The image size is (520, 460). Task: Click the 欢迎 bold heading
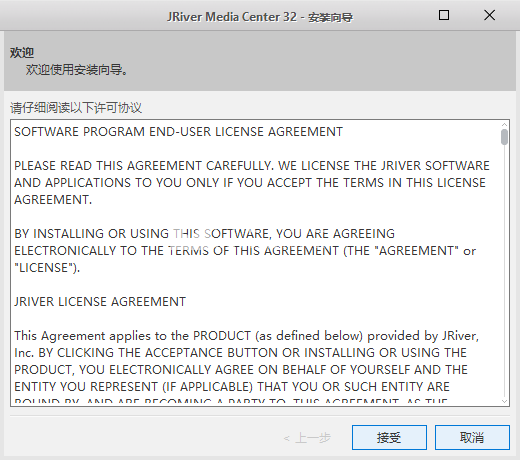tap(22, 52)
